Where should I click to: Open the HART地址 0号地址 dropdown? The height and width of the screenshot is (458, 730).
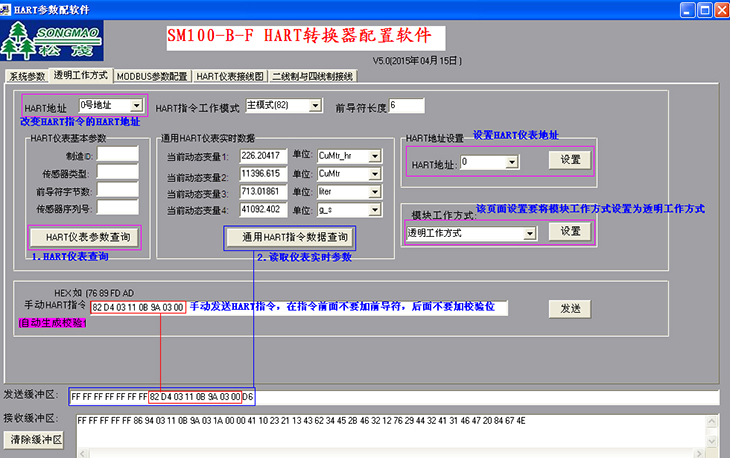[x=136, y=106]
